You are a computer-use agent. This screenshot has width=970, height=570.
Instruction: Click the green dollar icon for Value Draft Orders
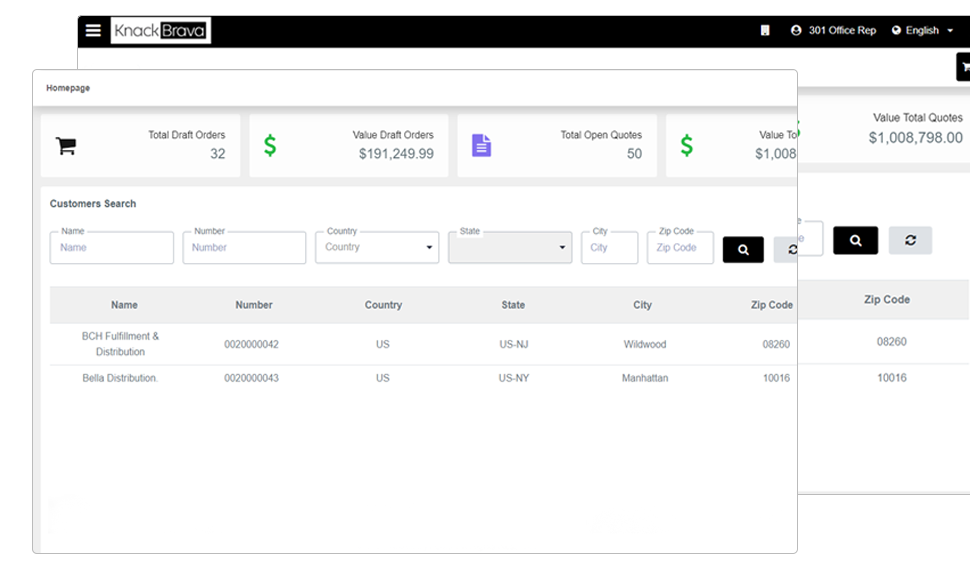270,145
